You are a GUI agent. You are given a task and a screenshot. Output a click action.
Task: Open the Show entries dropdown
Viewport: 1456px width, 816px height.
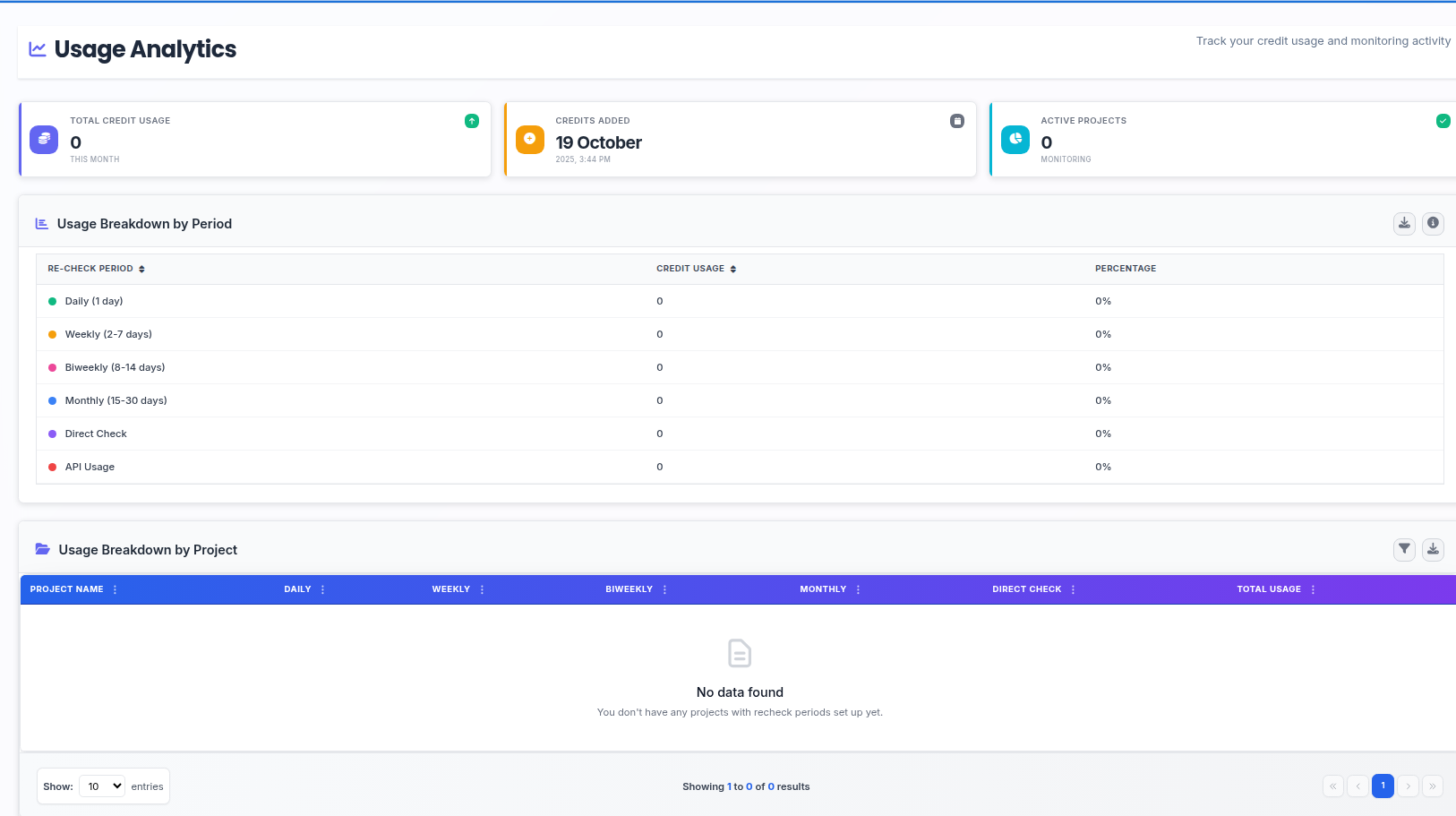[x=101, y=786]
